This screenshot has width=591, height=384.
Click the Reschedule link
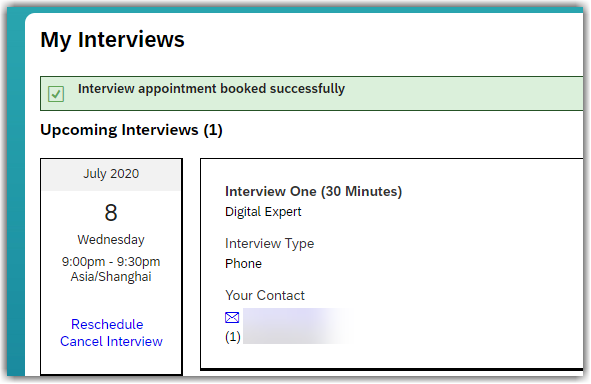point(107,324)
